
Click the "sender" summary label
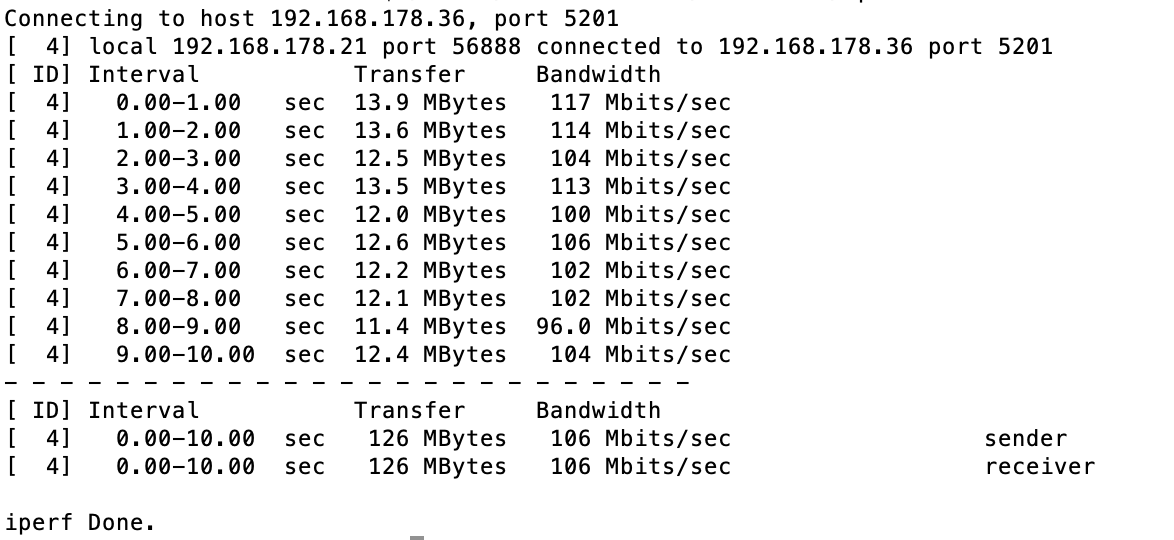point(1025,438)
